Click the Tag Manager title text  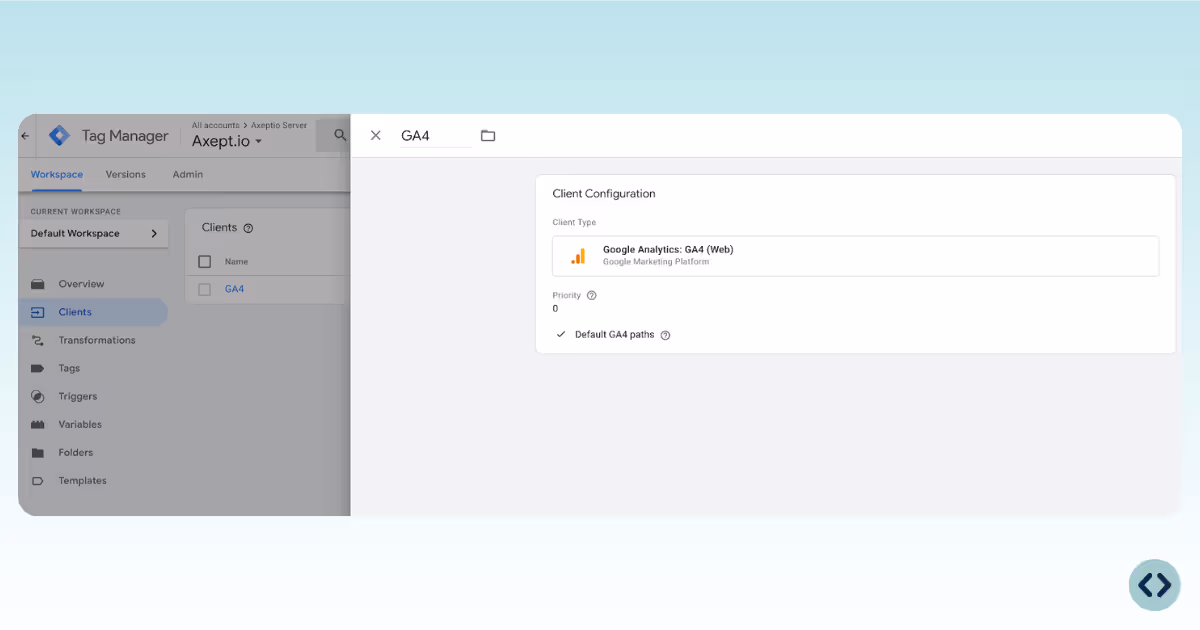click(125, 135)
